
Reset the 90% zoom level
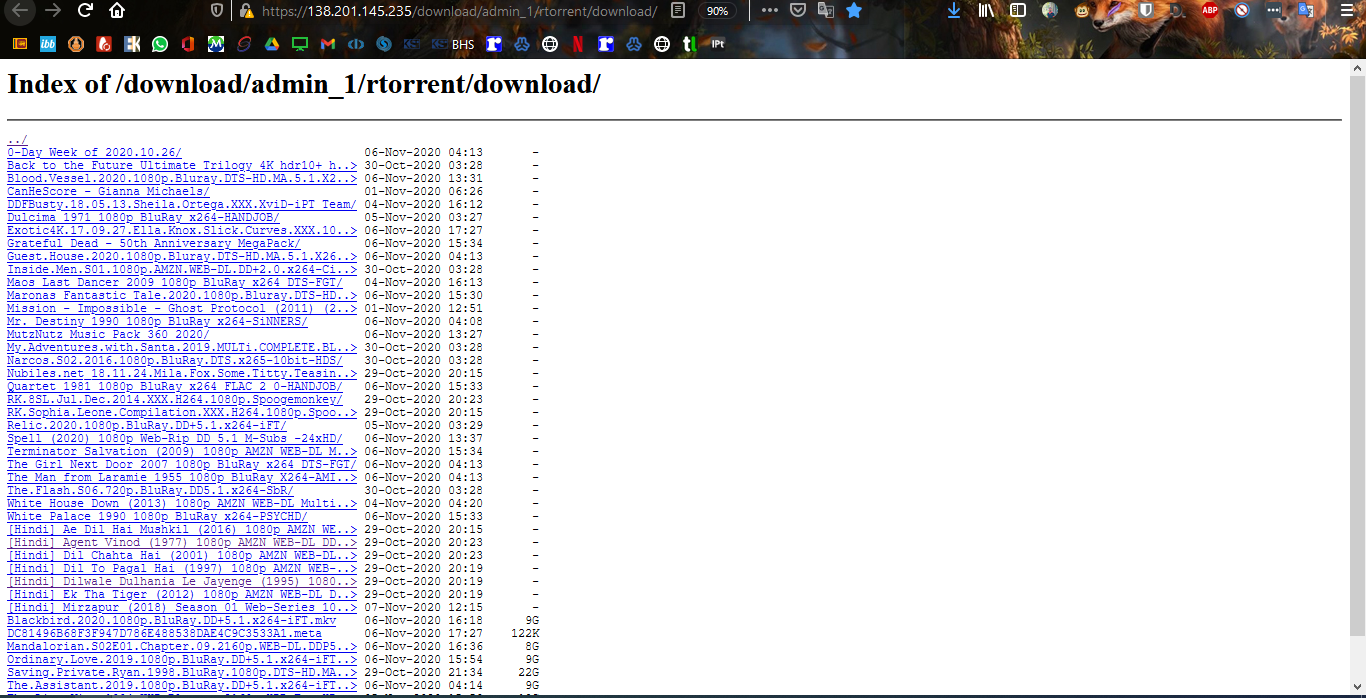pos(716,11)
